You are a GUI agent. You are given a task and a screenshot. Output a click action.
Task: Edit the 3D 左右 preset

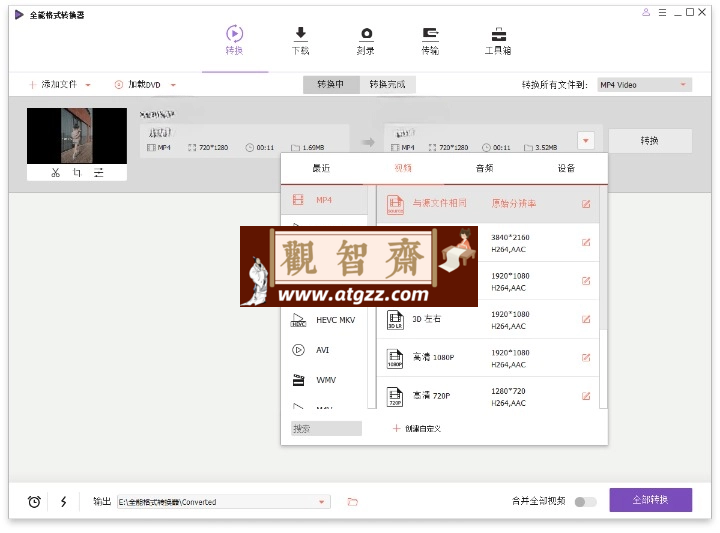point(586,319)
